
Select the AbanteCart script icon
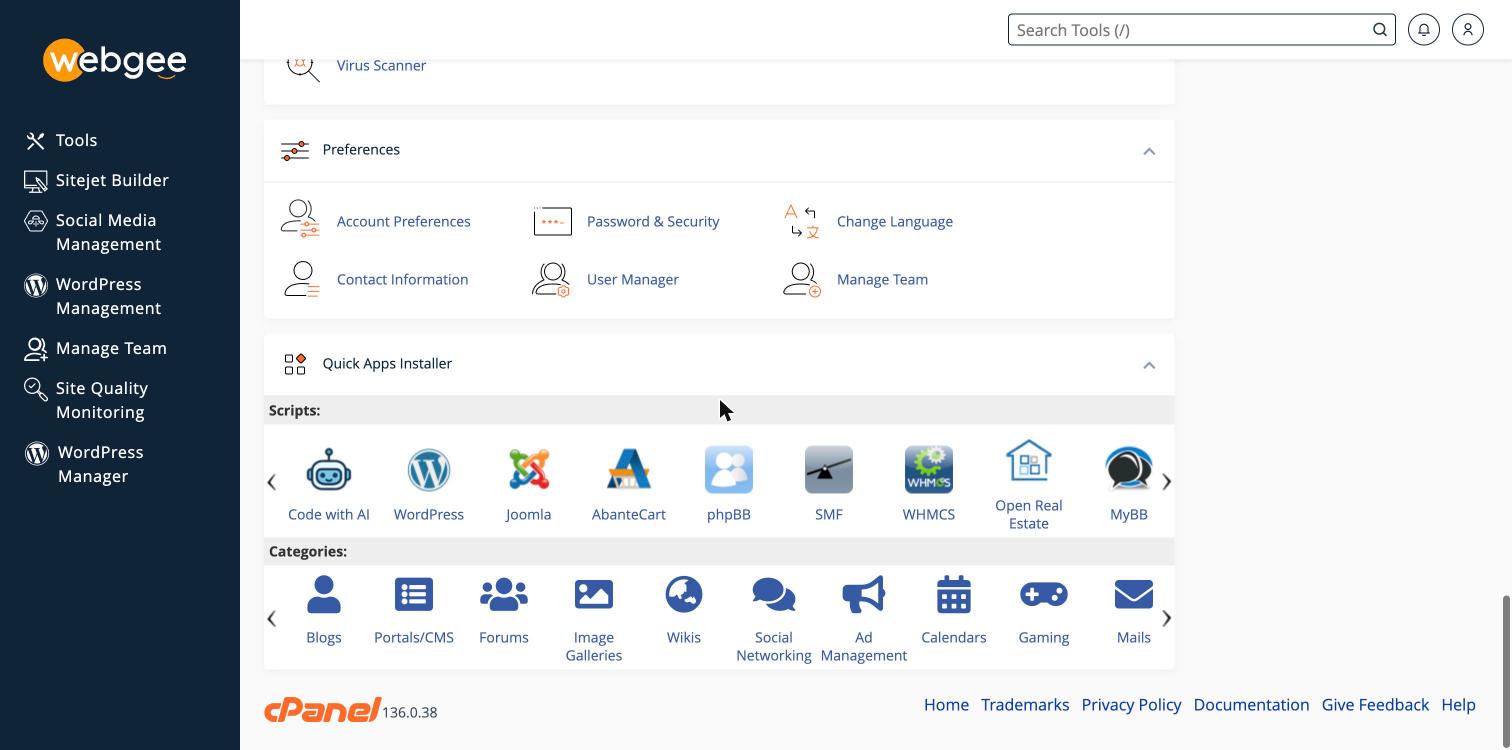[x=629, y=469]
